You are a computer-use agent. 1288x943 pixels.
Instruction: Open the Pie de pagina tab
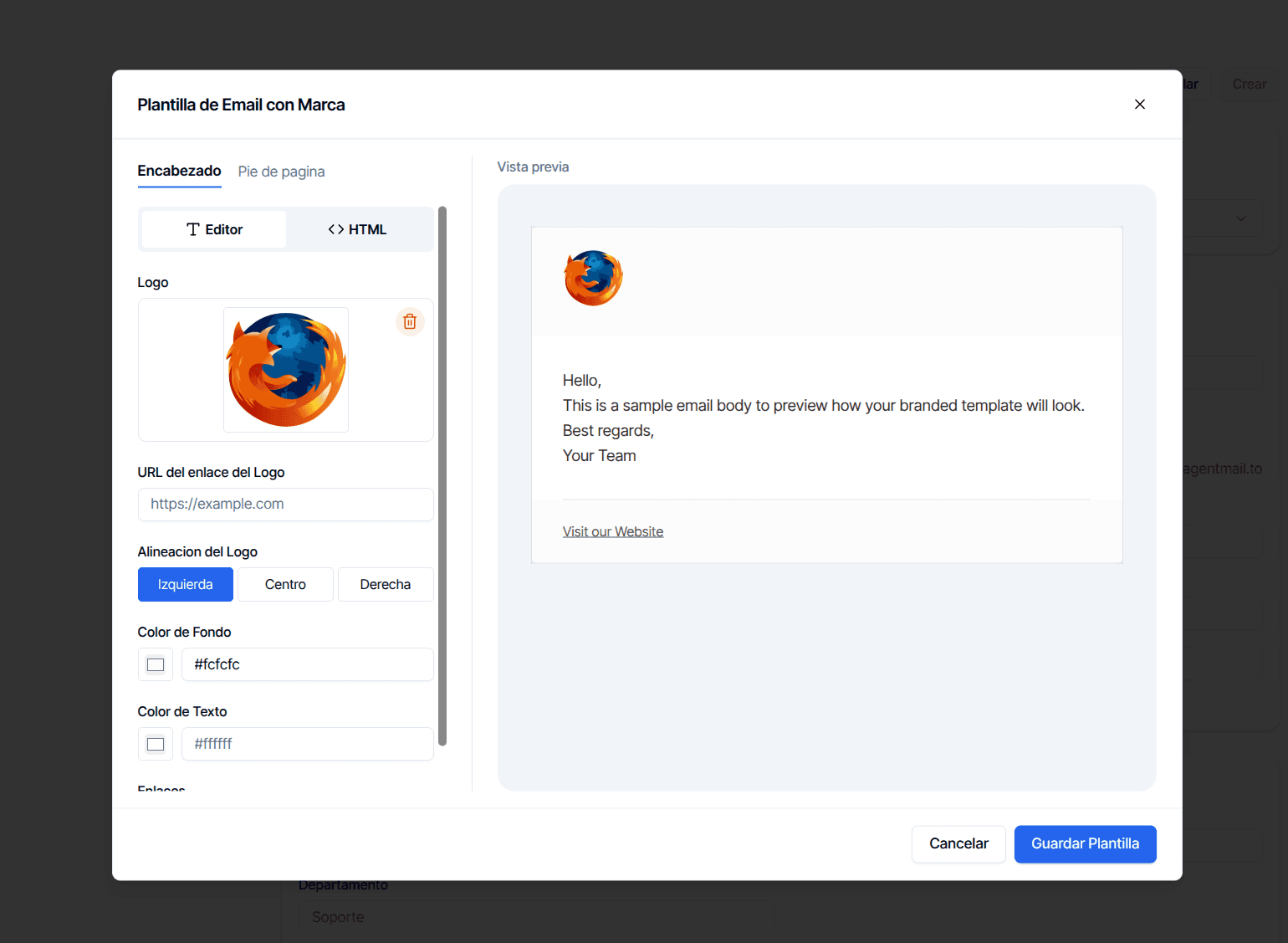(281, 172)
